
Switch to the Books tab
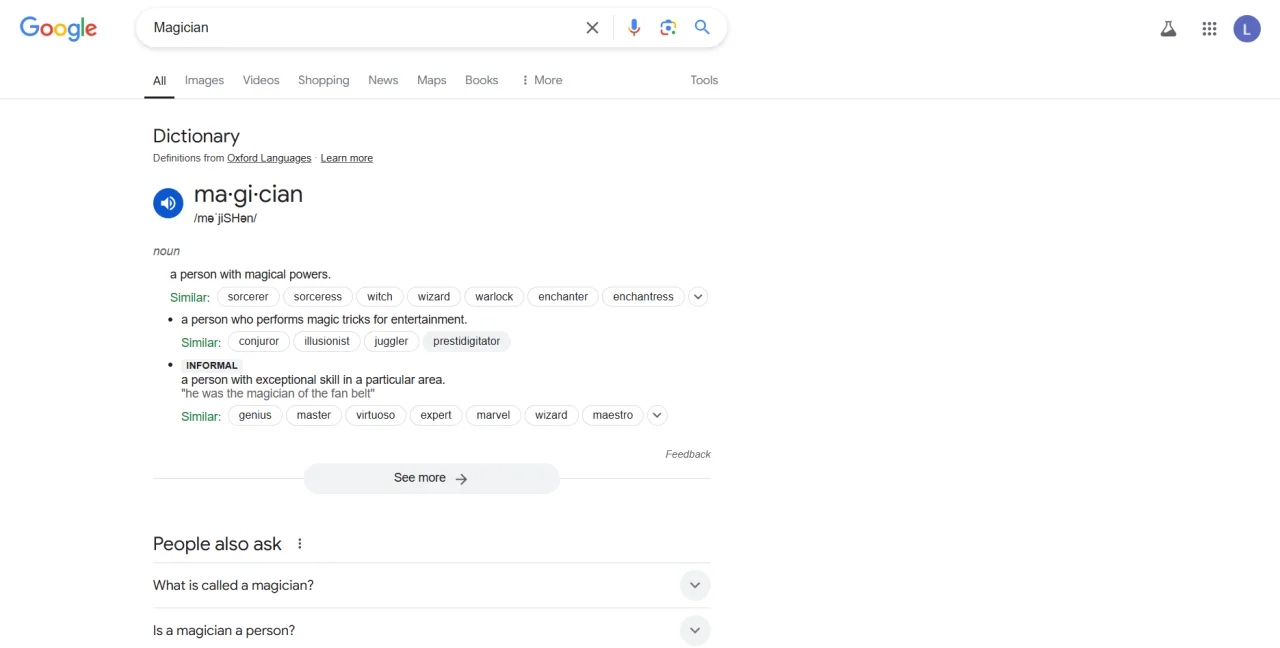pyautogui.click(x=481, y=80)
